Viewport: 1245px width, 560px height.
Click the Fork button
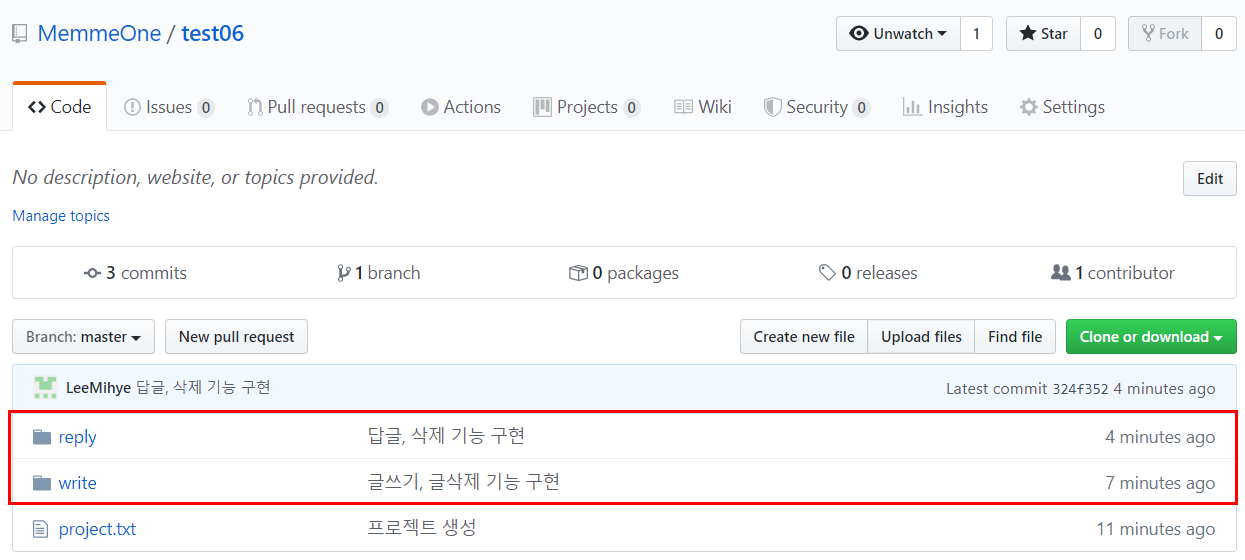[x=1165, y=34]
